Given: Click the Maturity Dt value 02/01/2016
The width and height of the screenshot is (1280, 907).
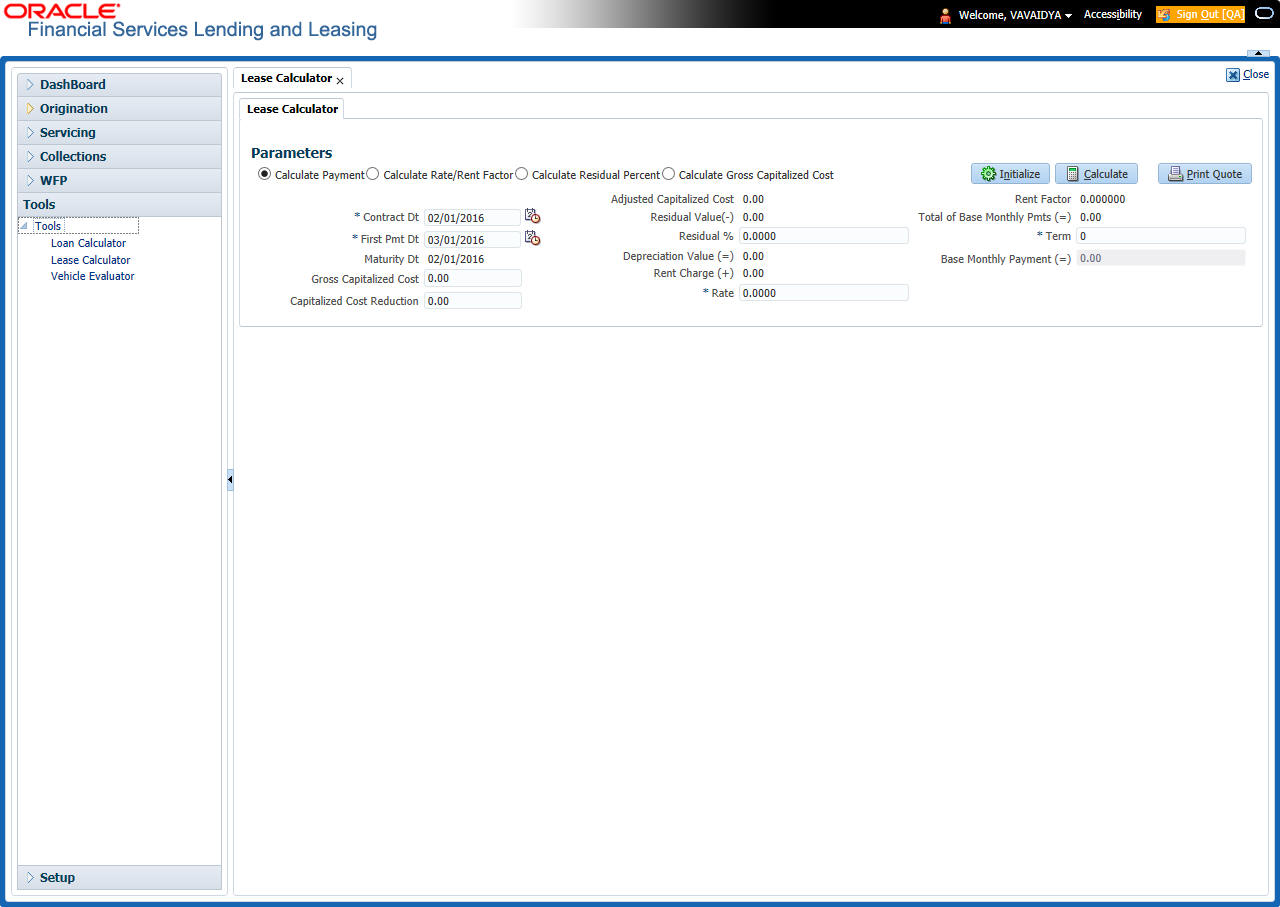Looking at the screenshot, I should (x=456, y=259).
